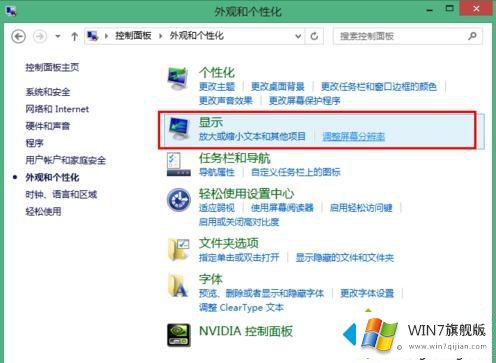Click 控制面板 breadcrumb in address bar

pos(133,36)
